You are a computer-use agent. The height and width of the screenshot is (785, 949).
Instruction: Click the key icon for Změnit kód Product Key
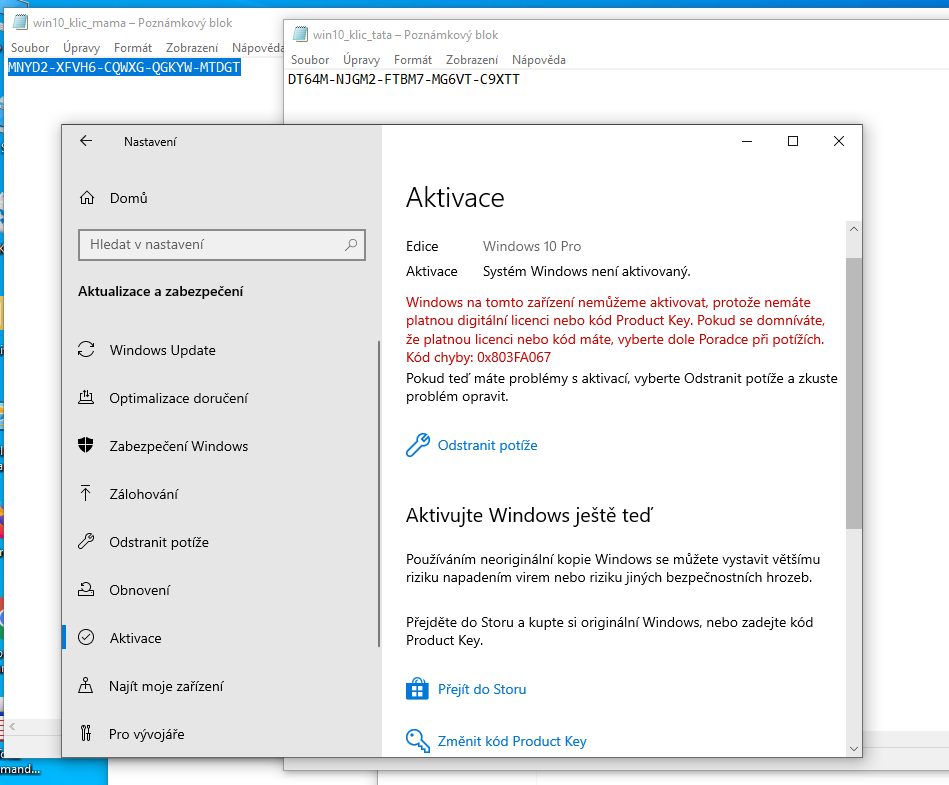418,740
